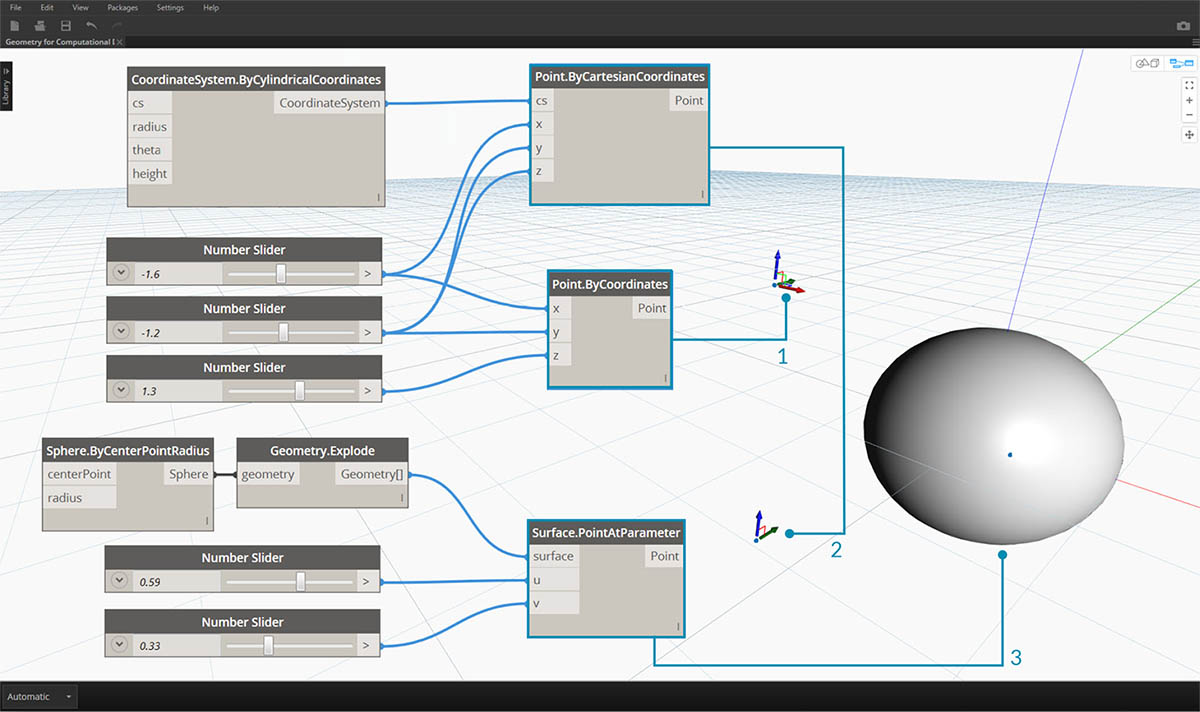Expand the 0.33 Number Slider settings chevron
Screen dimensions: 1200x712
pos(121,646)
